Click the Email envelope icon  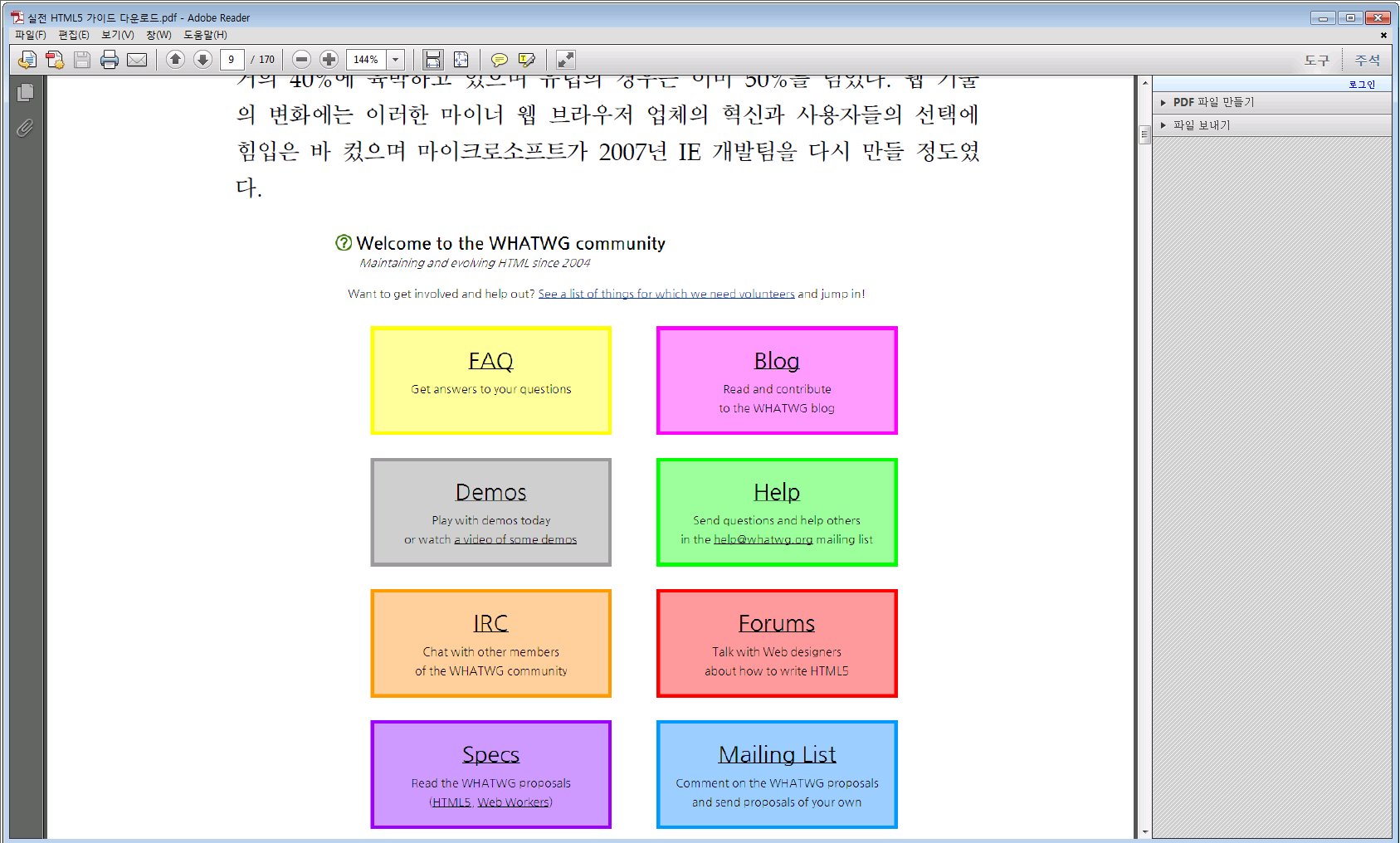coord(137,60)
